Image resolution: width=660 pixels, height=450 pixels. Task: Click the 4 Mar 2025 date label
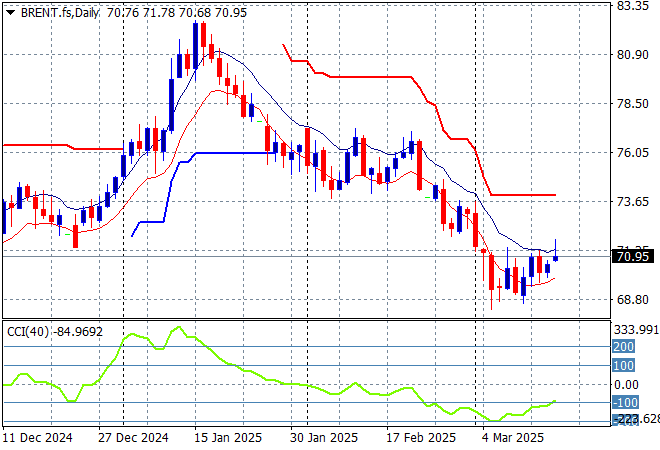pos(513,438)
